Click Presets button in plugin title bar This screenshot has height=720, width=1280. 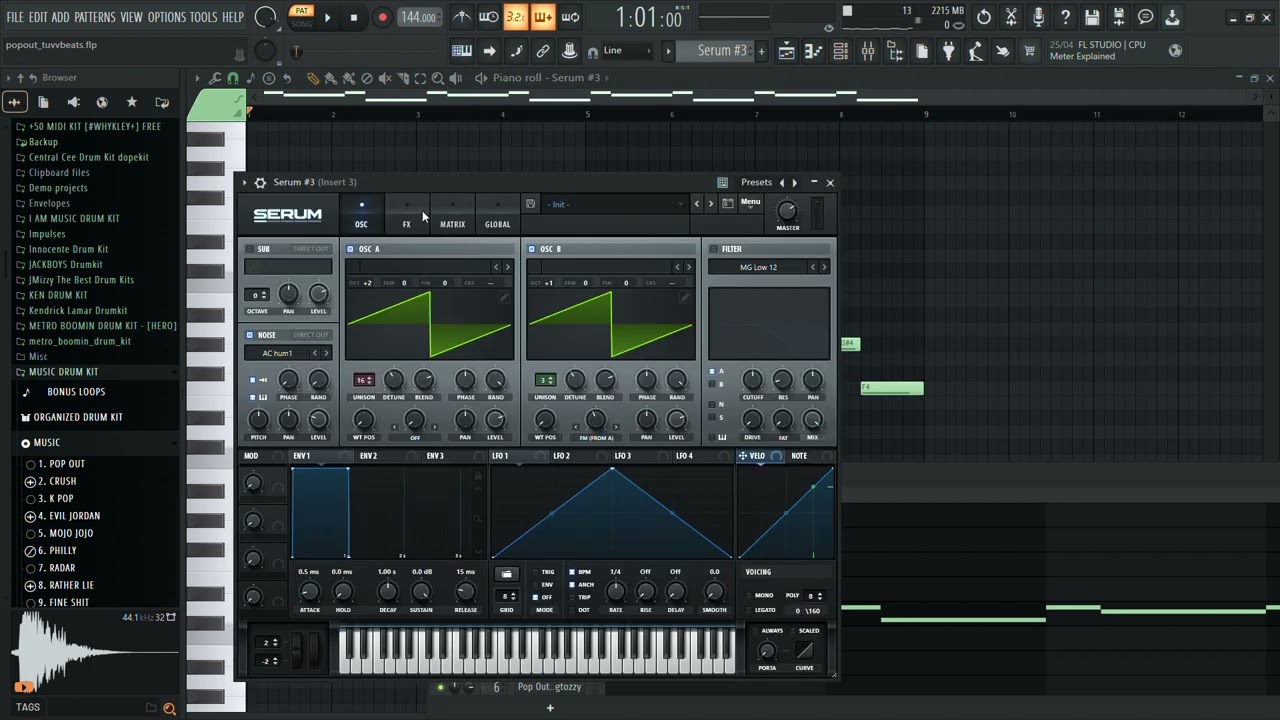tap(756, 182)
